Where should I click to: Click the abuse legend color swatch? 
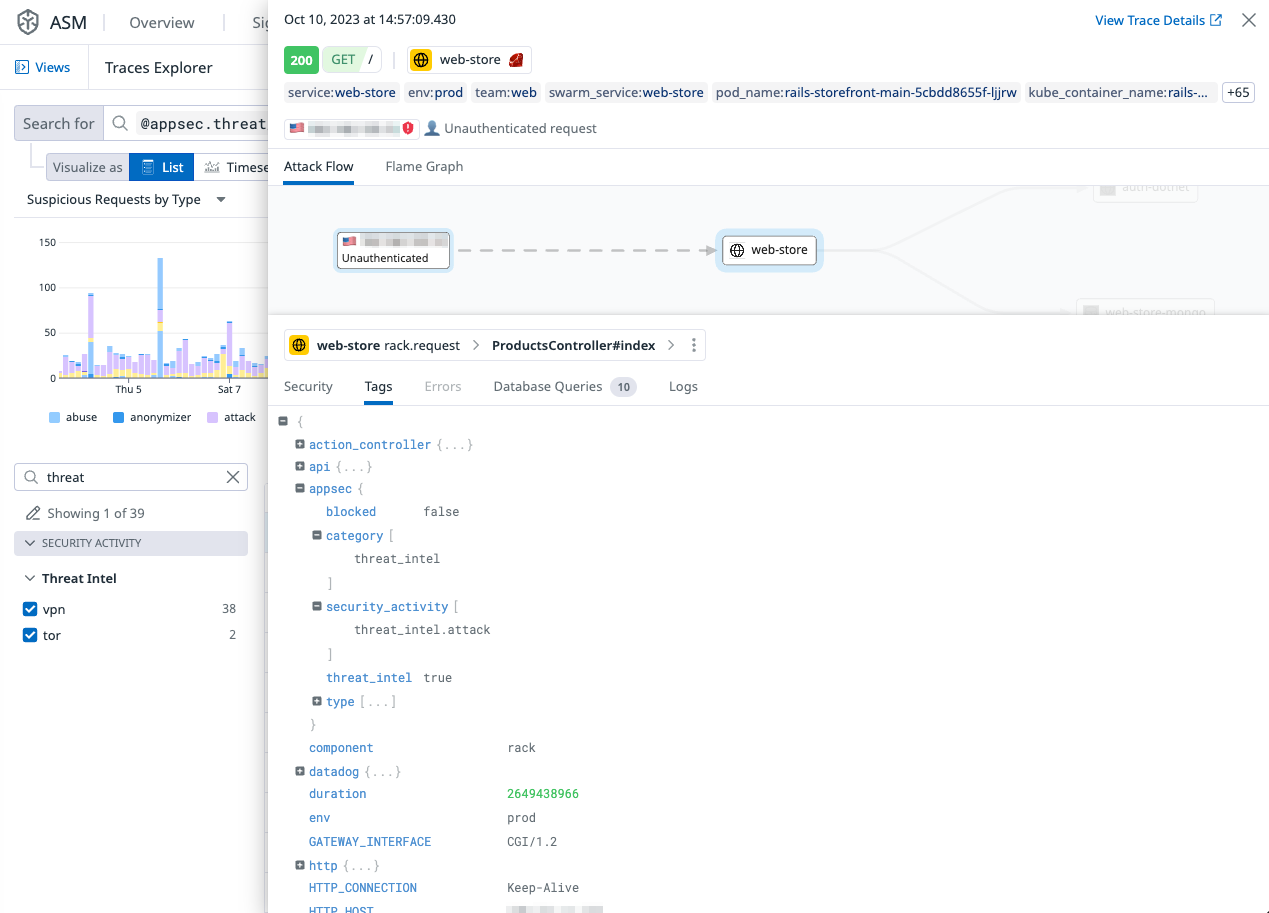(x=54, y=417)
